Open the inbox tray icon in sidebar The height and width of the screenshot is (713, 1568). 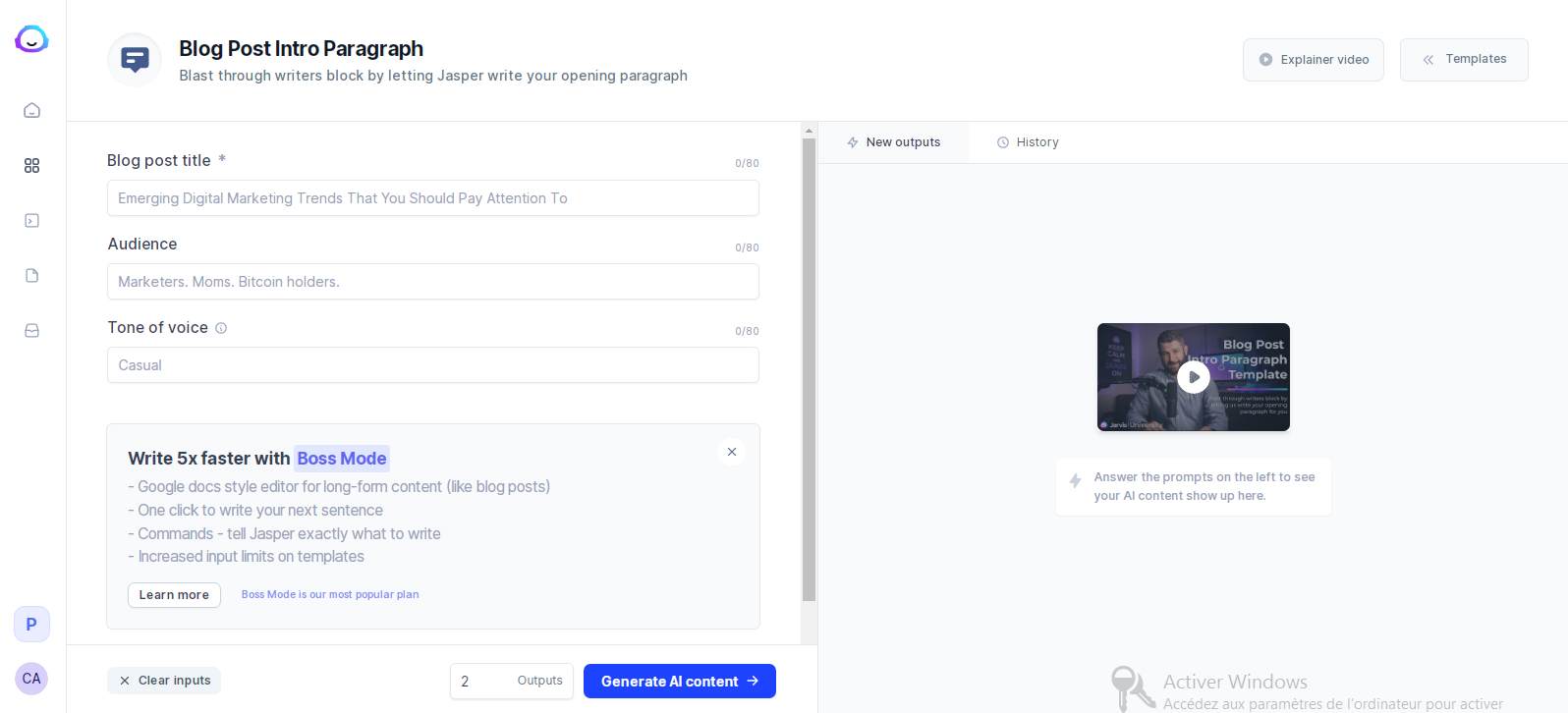click(31, 330)
